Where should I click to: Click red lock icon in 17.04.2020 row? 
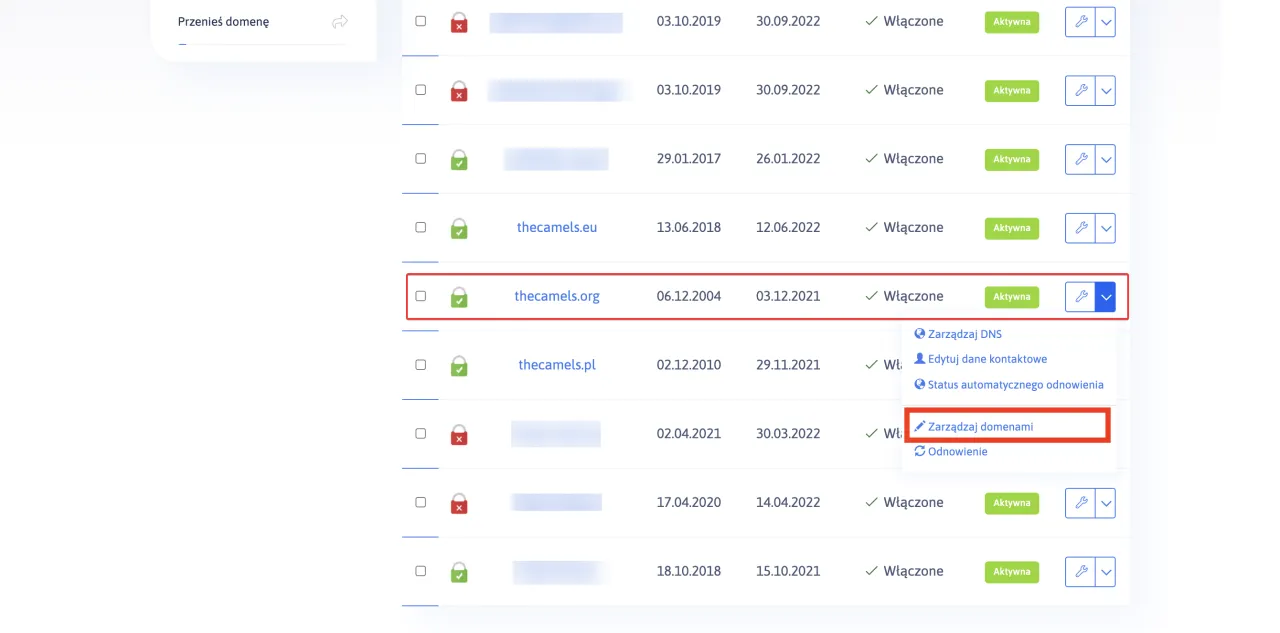[459, 503]
